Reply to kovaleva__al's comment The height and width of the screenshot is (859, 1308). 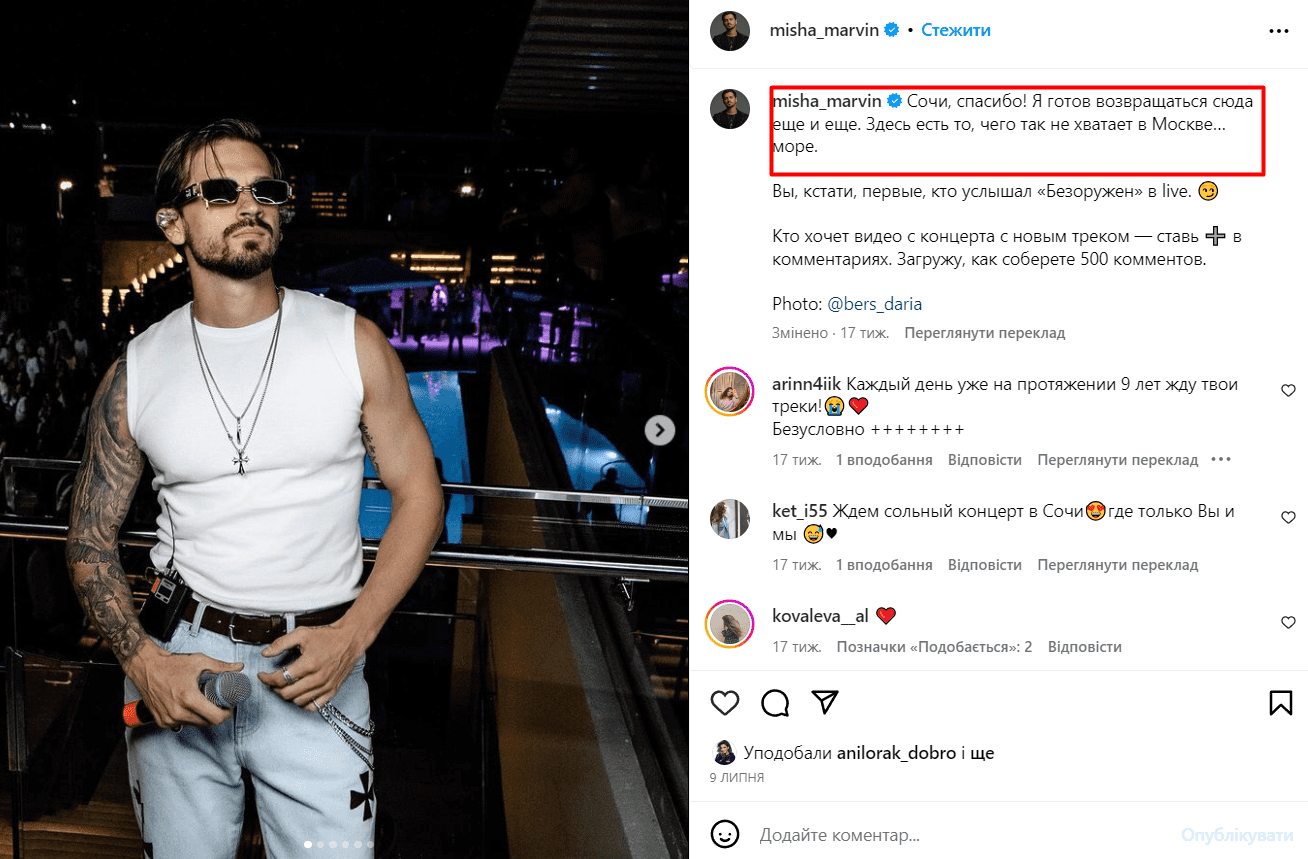tap(1084, 647)
